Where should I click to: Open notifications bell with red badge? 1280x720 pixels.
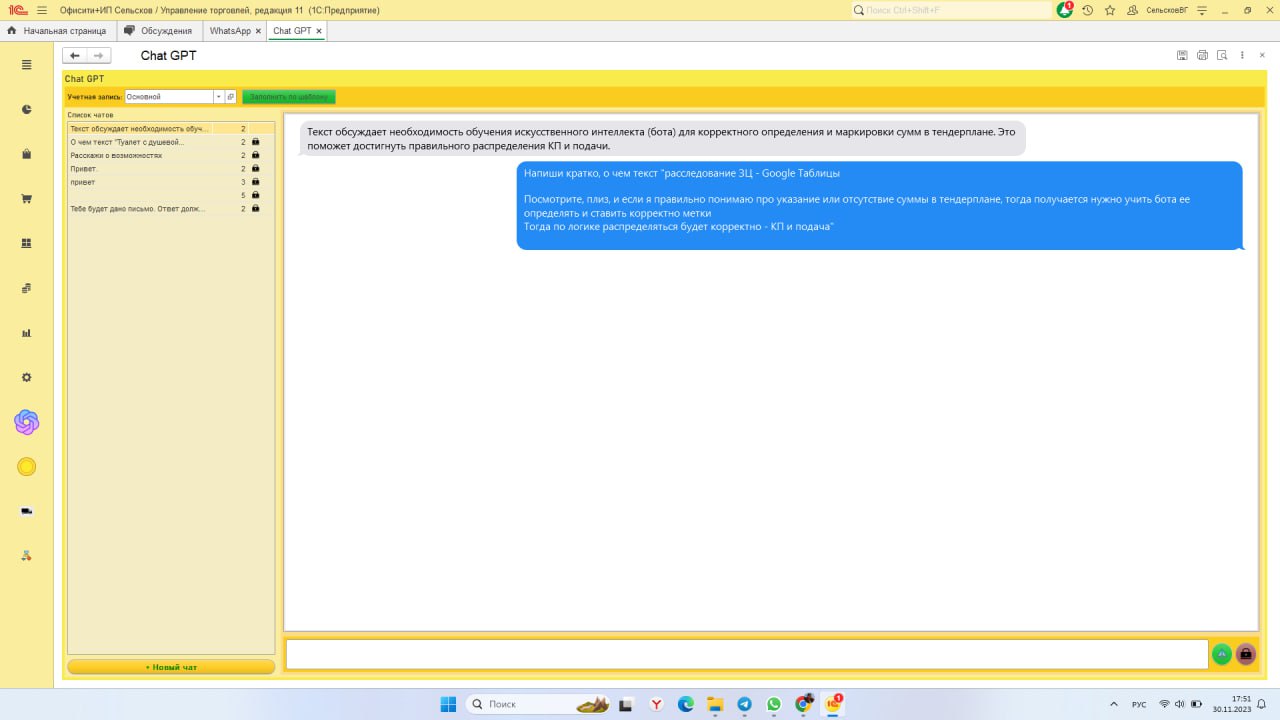point(1065,10)
